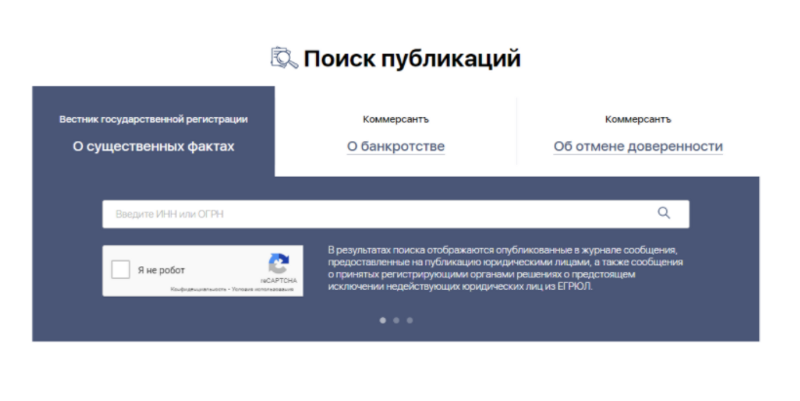Click the reCAPTCHA logo icon

[x=279, y=264]
